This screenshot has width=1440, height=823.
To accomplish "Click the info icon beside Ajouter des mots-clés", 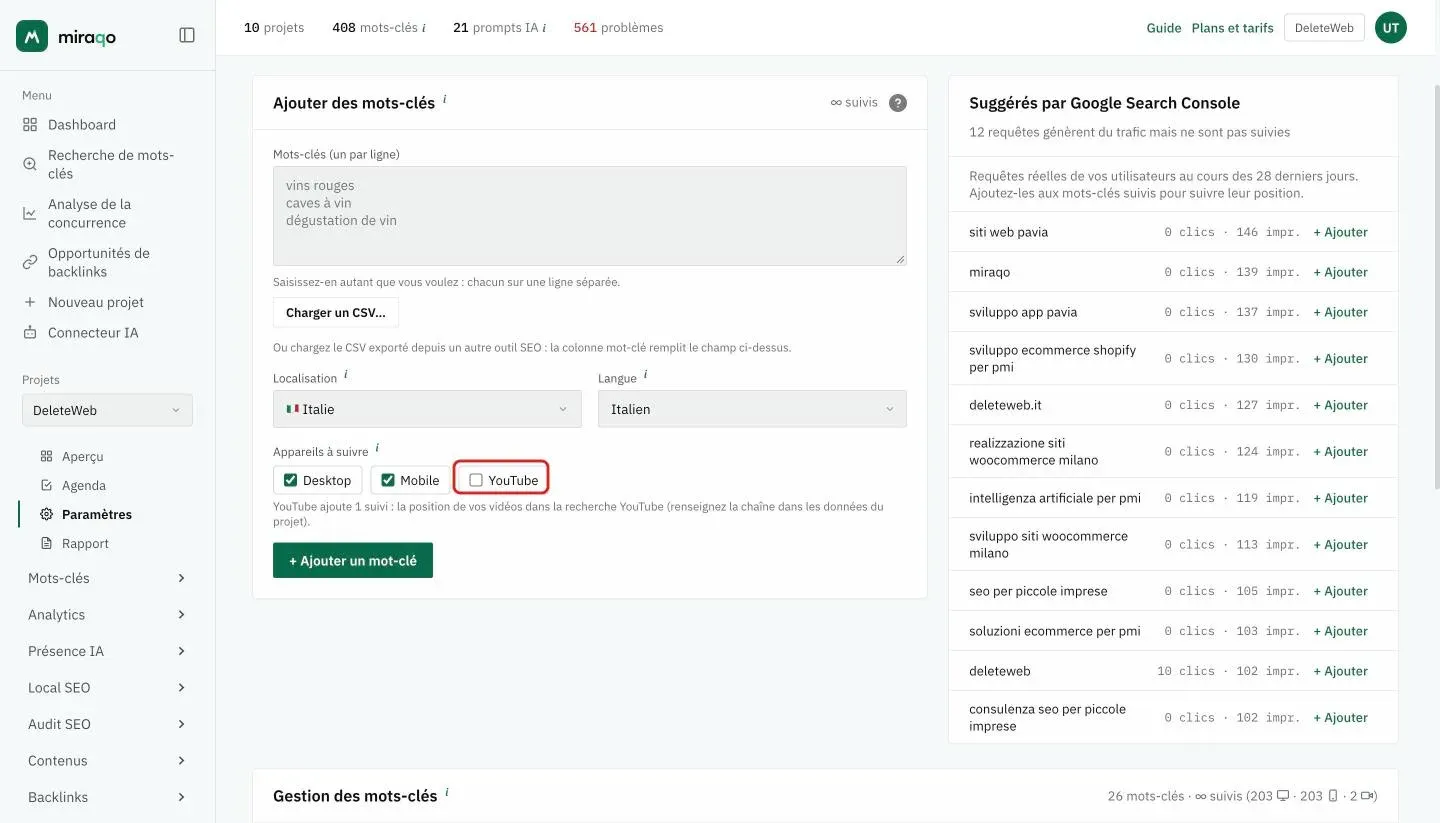I will coord(445,99).
